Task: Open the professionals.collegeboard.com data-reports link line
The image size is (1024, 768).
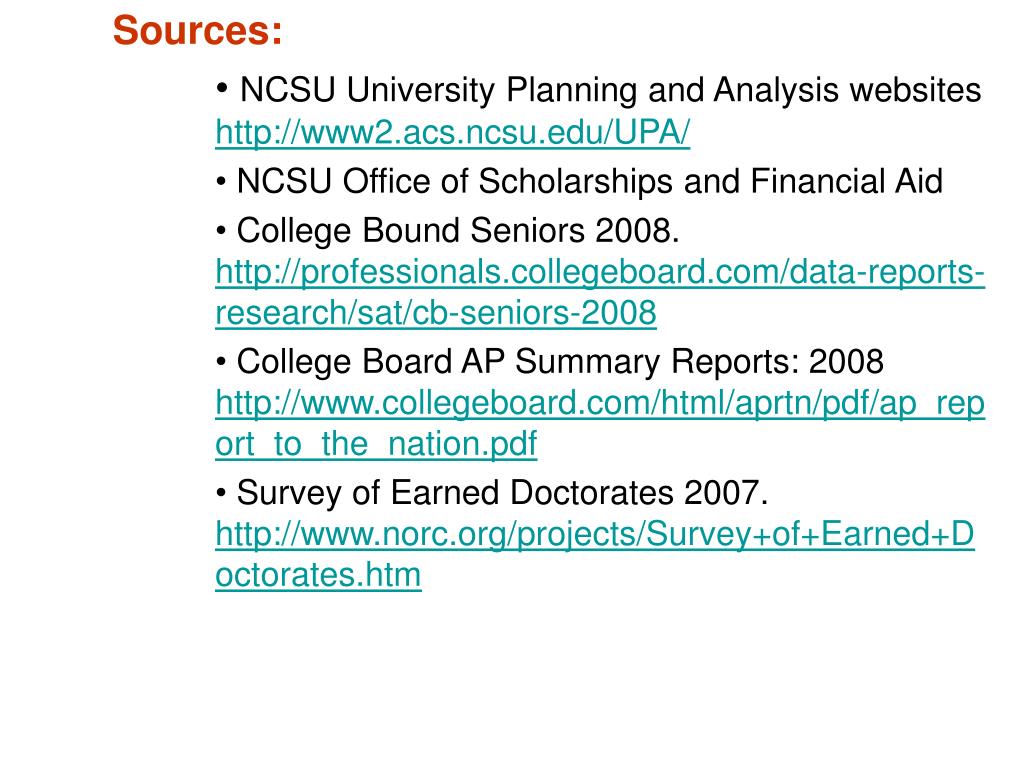Action: (x=600, y=272)
